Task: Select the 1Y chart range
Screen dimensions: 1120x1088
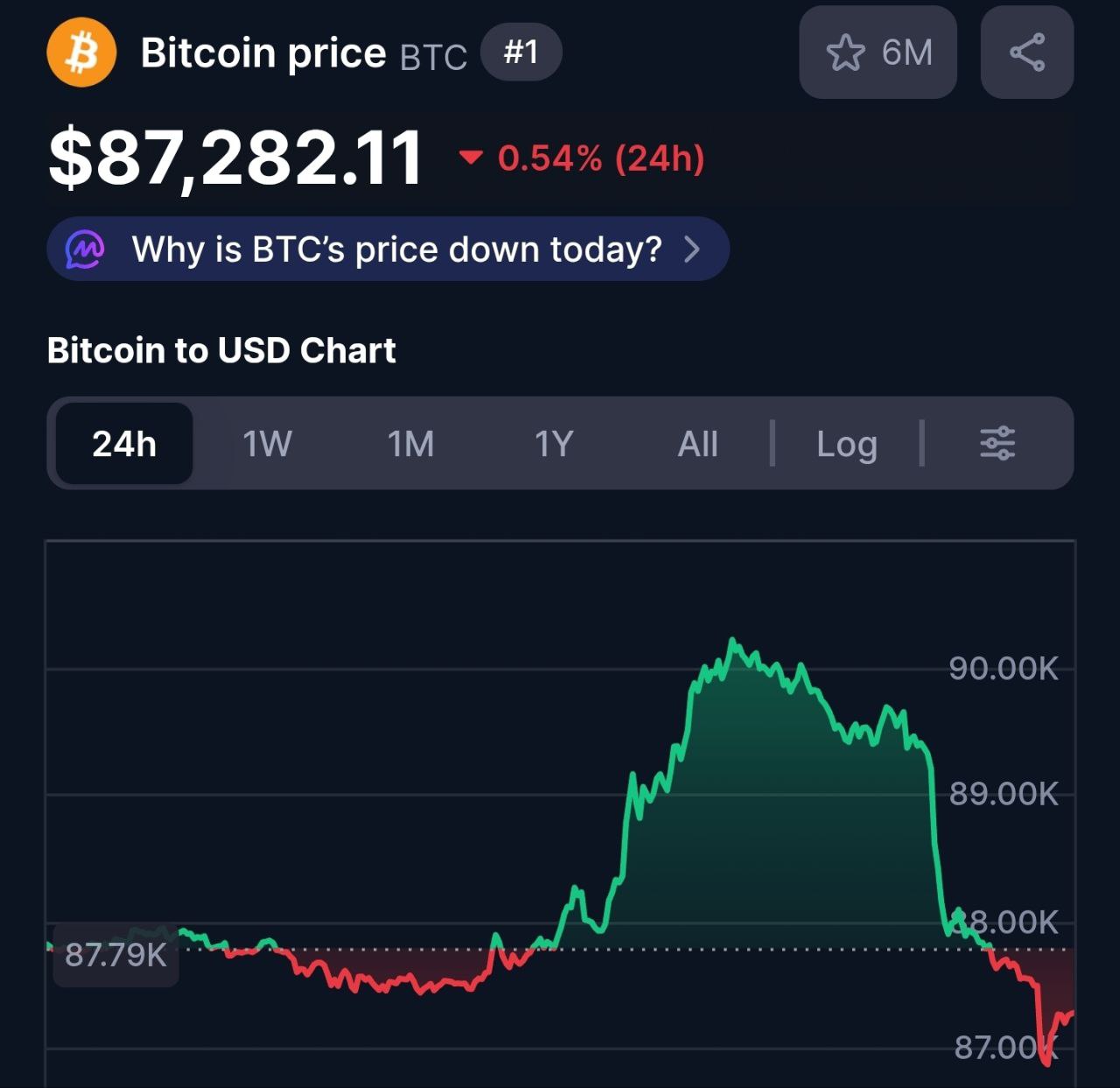Action: click(554, 444)
